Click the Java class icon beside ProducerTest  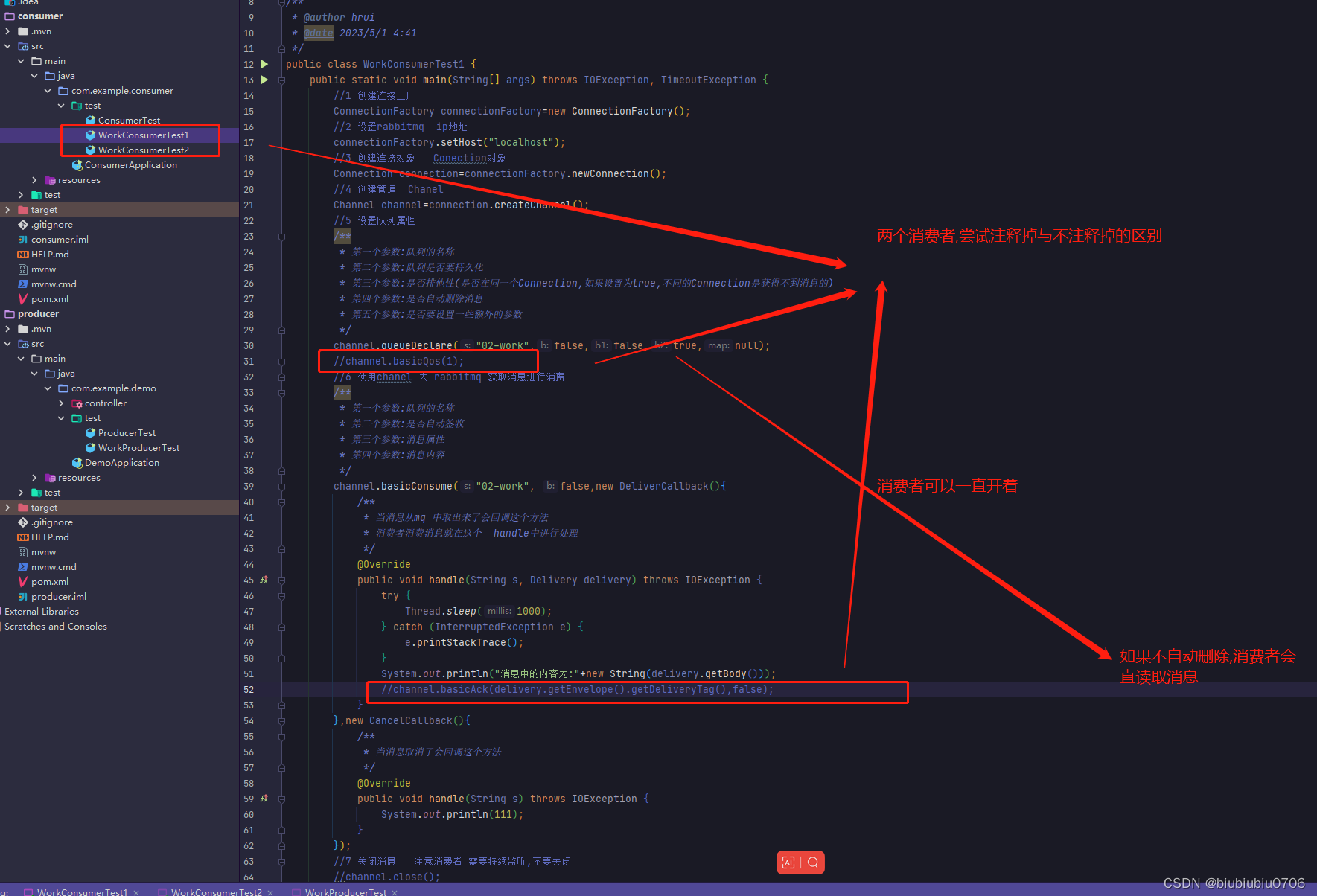[x=90, y=432]
